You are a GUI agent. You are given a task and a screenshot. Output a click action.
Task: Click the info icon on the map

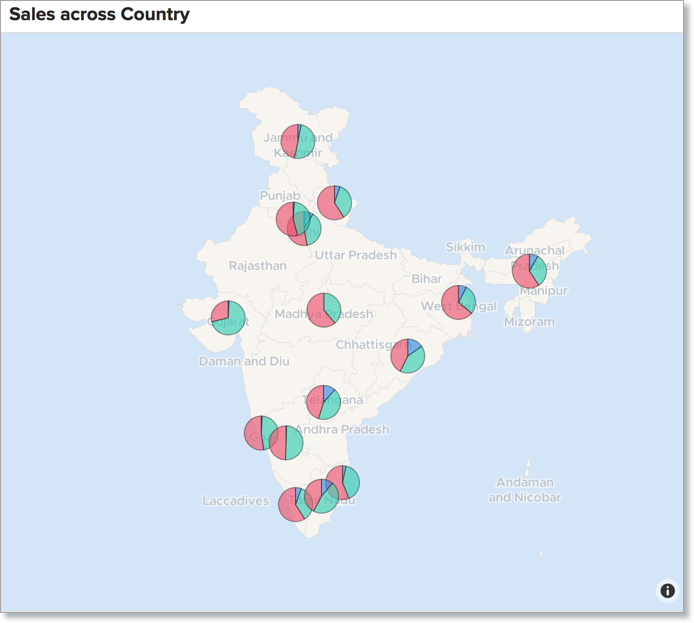[667, 590]
